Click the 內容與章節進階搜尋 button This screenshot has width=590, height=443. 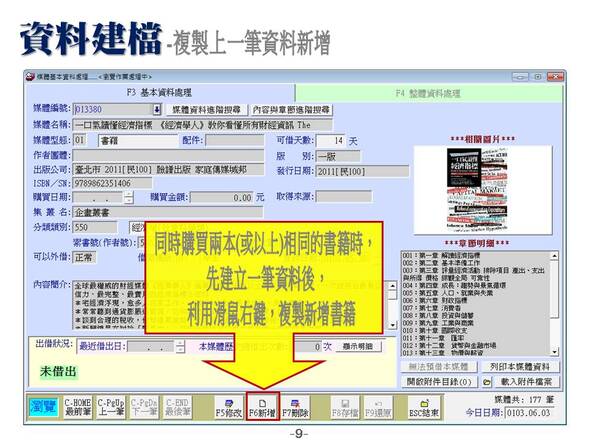tap(292, 110)
